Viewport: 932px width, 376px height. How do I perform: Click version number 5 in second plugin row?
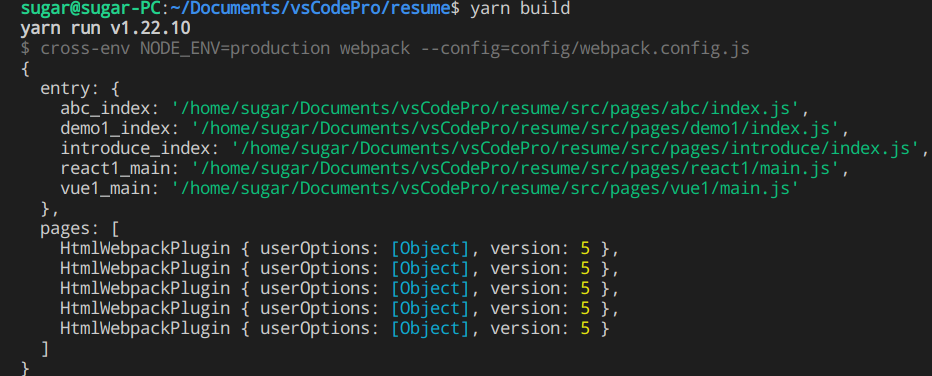[585, 269]
